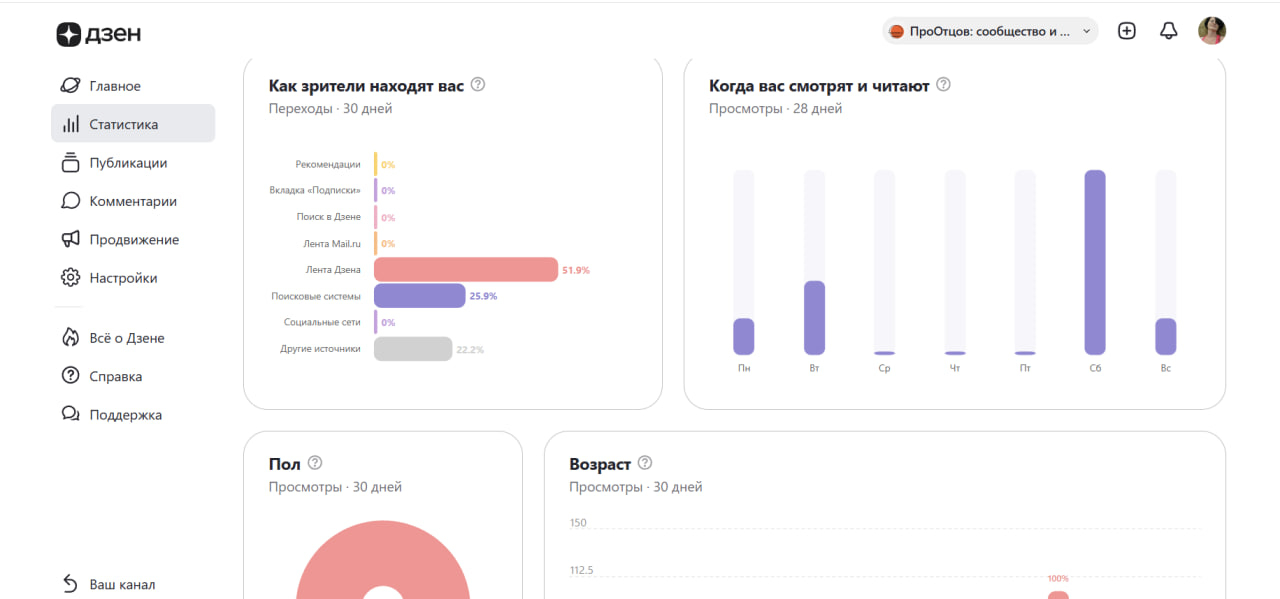Click the 100% age chart label
The width and height of the screenshot is (1280, 599).
pyautogui.click(x=1058, y=578)
